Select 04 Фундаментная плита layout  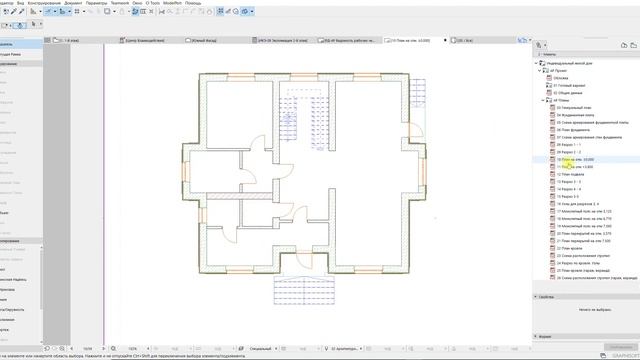(x=575, y=115)
